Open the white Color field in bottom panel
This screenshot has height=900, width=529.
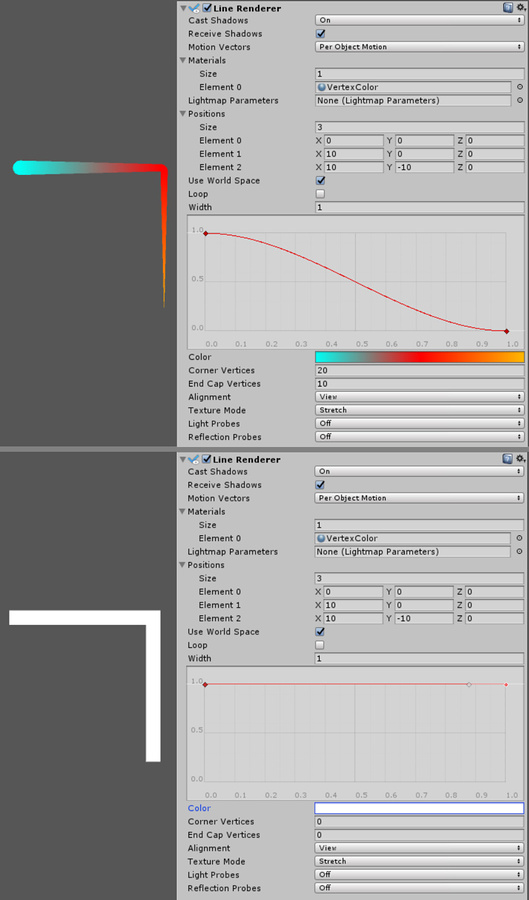point(419,808)
